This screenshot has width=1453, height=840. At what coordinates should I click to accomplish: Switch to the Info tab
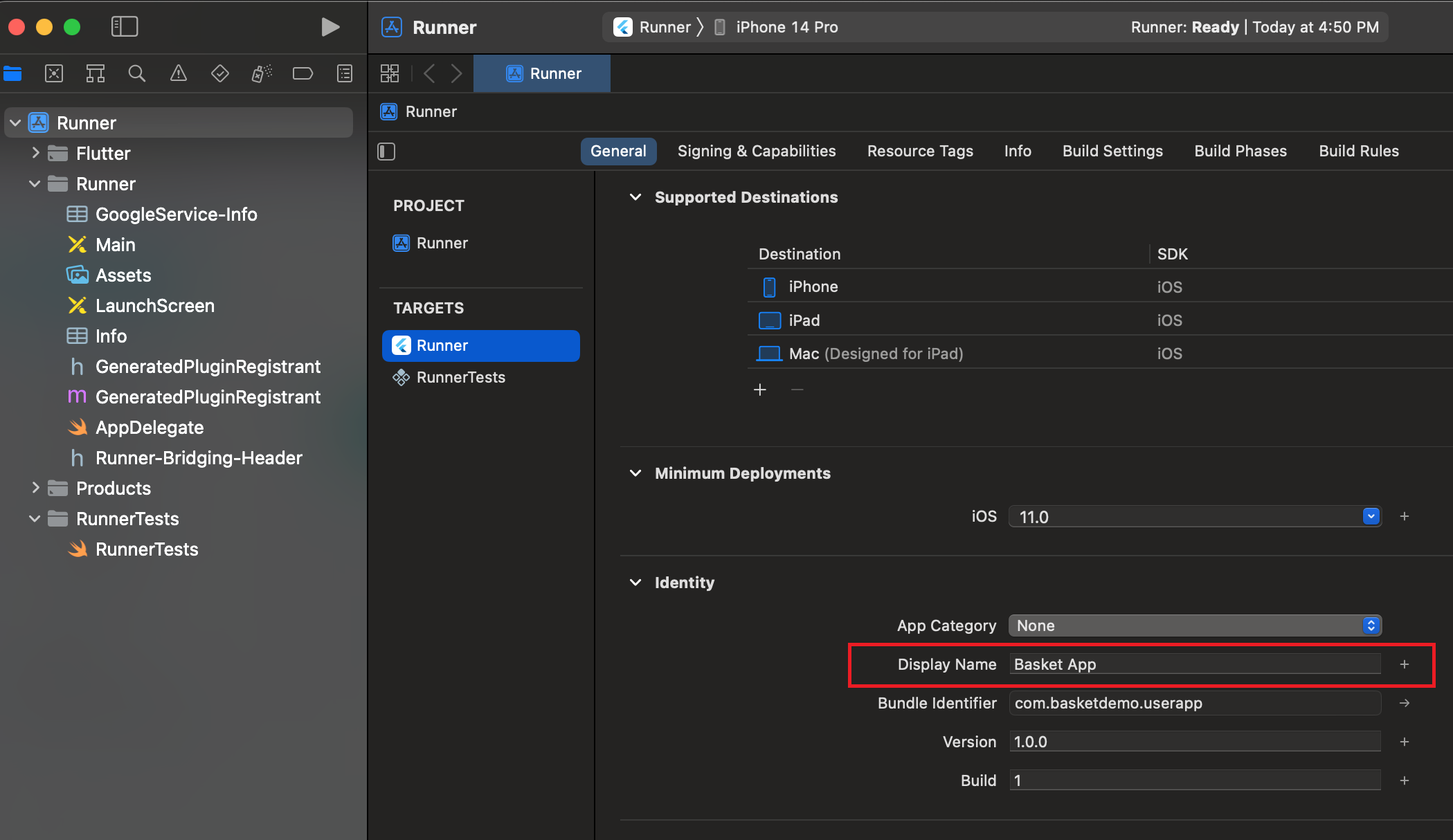pos(1018,151)
